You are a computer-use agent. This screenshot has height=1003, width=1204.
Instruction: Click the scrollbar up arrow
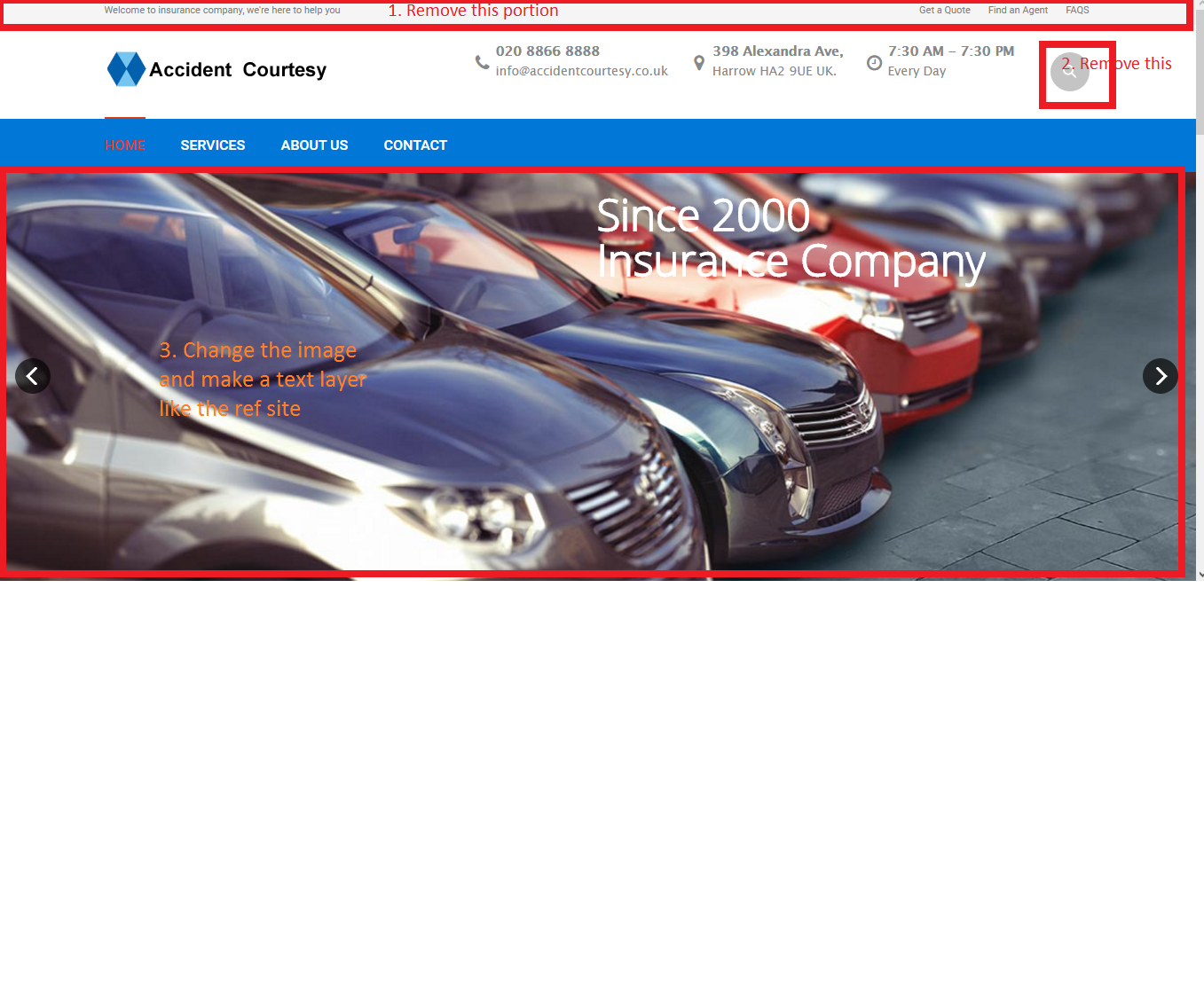1200,5
